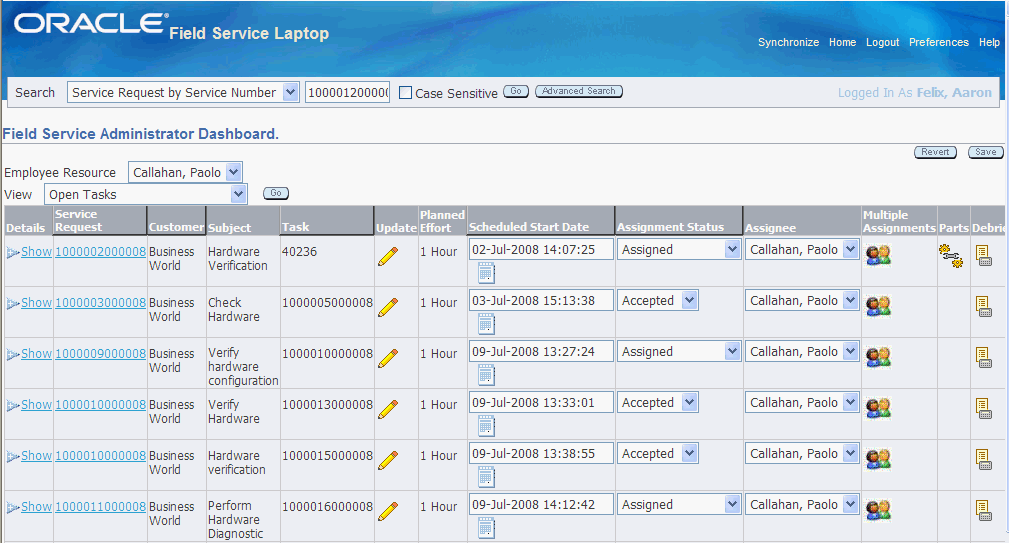The image size is (1009, 543).
Task: Open calendar picker under 09-Jul-2008 13:38:55
Action: point(486,477)
